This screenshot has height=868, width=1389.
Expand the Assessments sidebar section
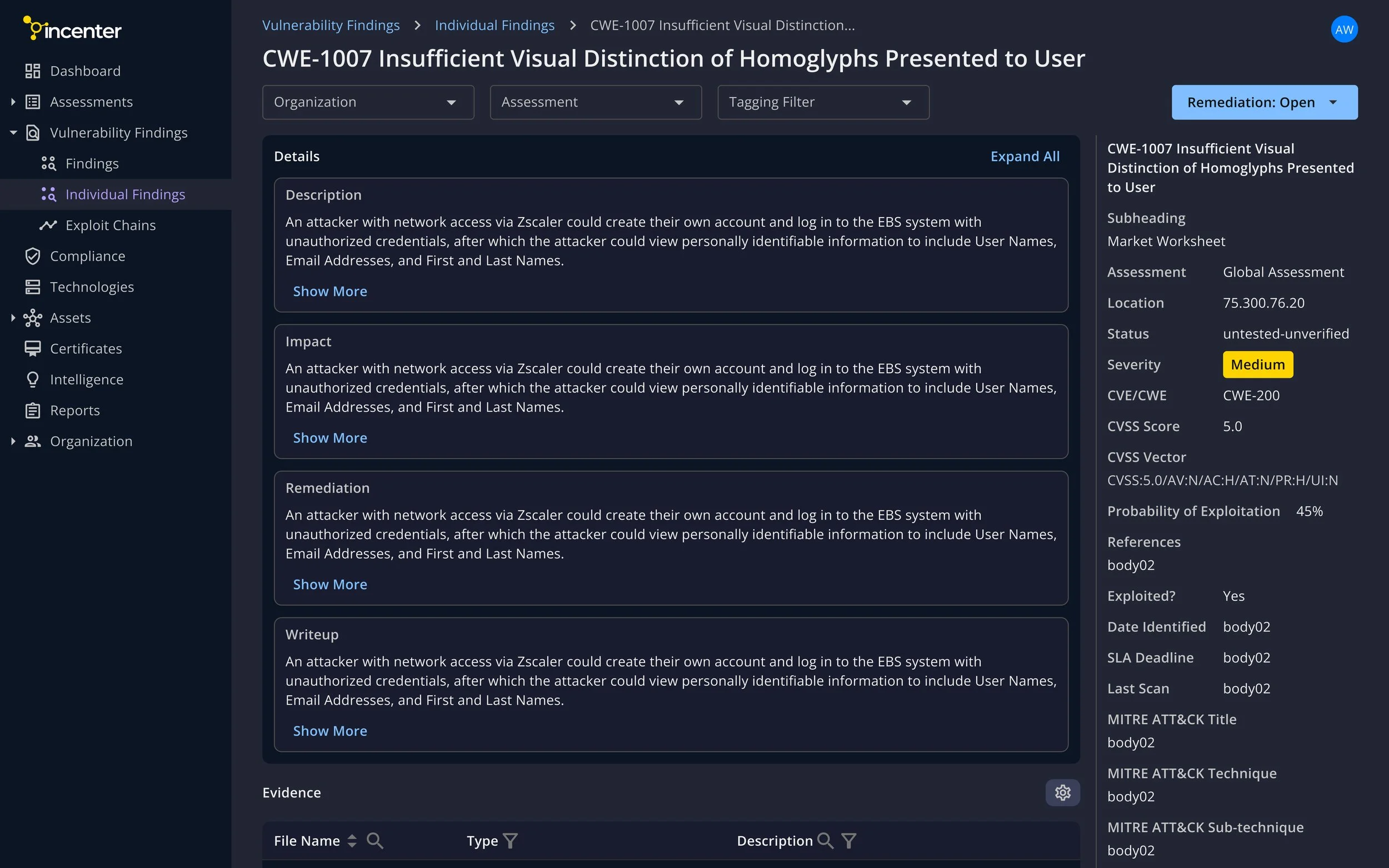pos(13,102)
